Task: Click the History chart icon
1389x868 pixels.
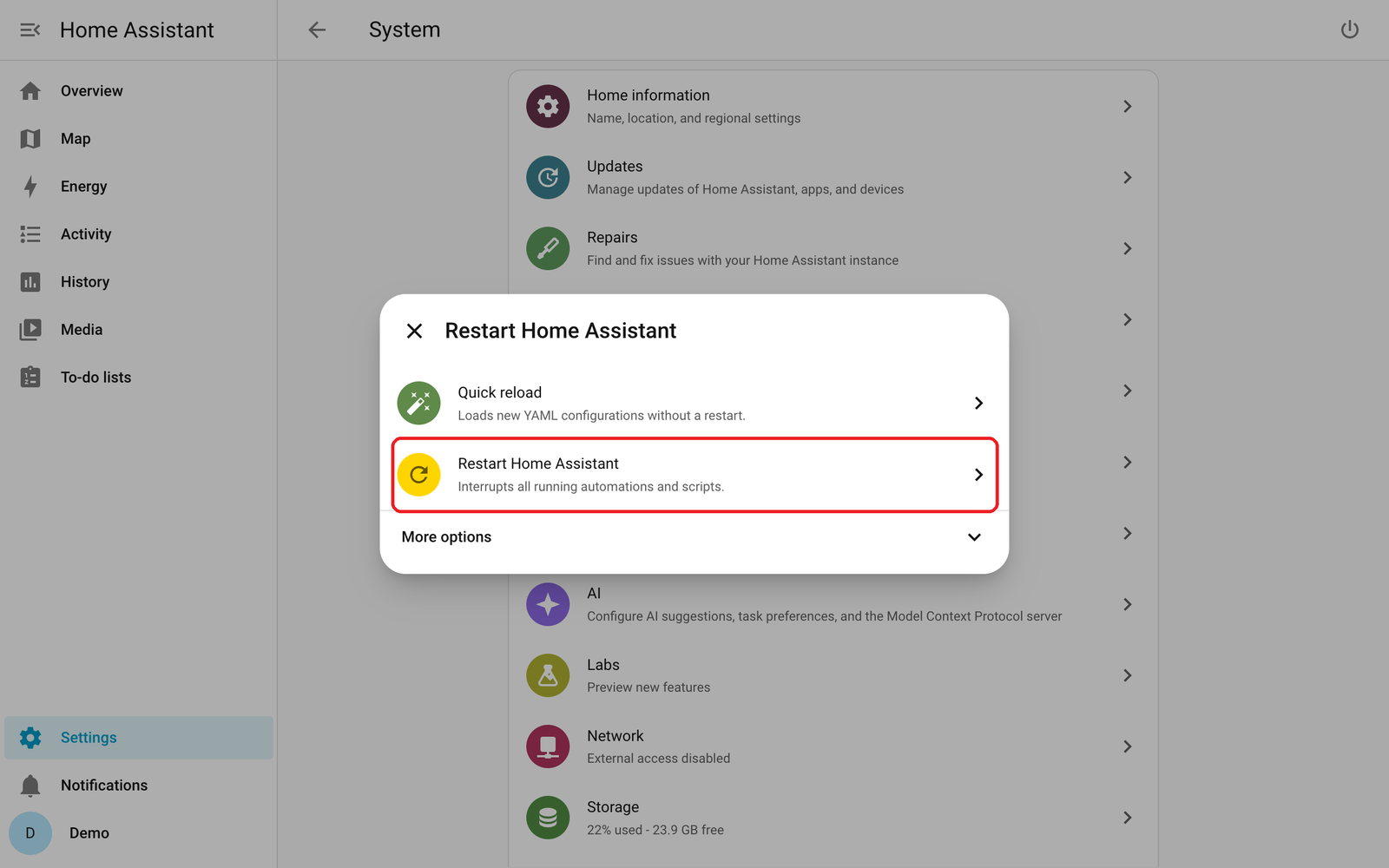Action: (30, 282)
